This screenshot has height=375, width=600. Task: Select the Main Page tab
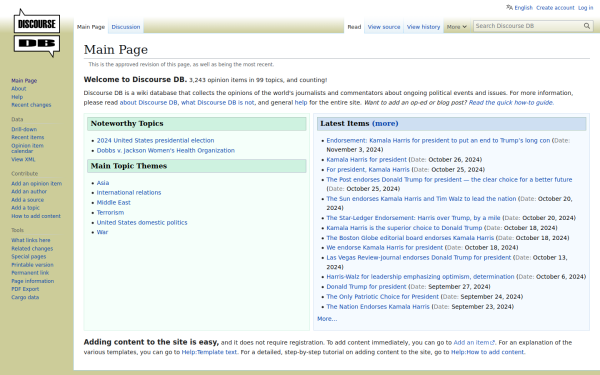(x=91, y=27)
